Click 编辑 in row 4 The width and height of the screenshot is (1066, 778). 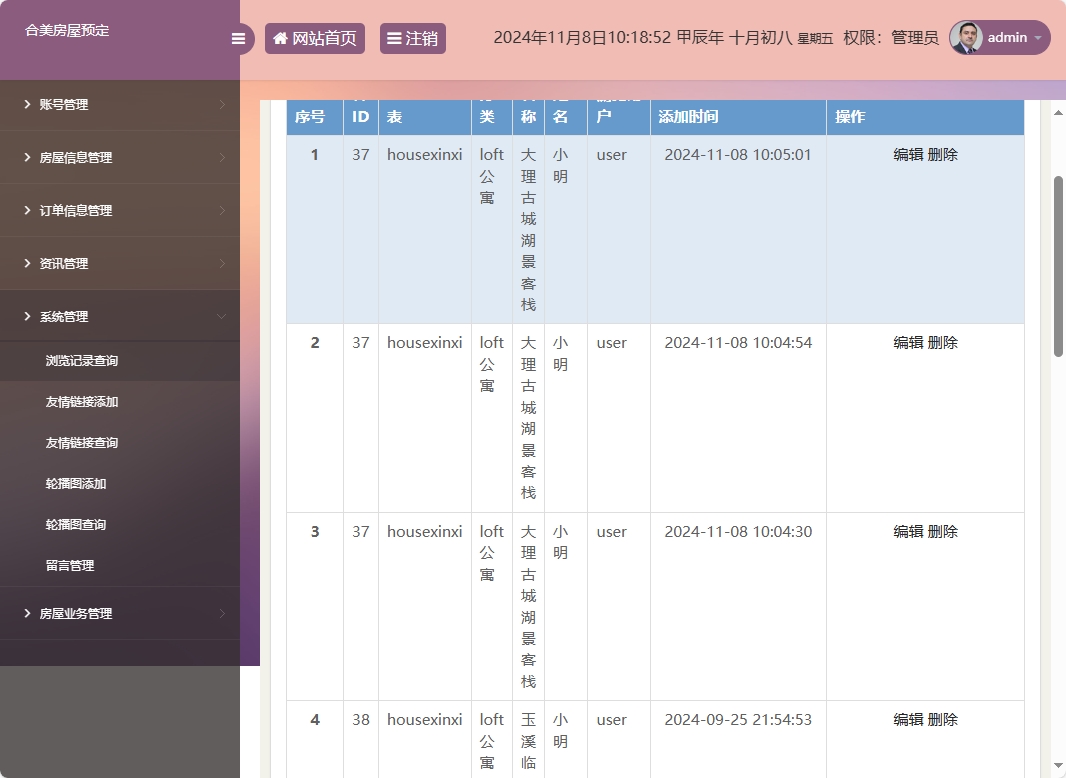pos(908,720)
